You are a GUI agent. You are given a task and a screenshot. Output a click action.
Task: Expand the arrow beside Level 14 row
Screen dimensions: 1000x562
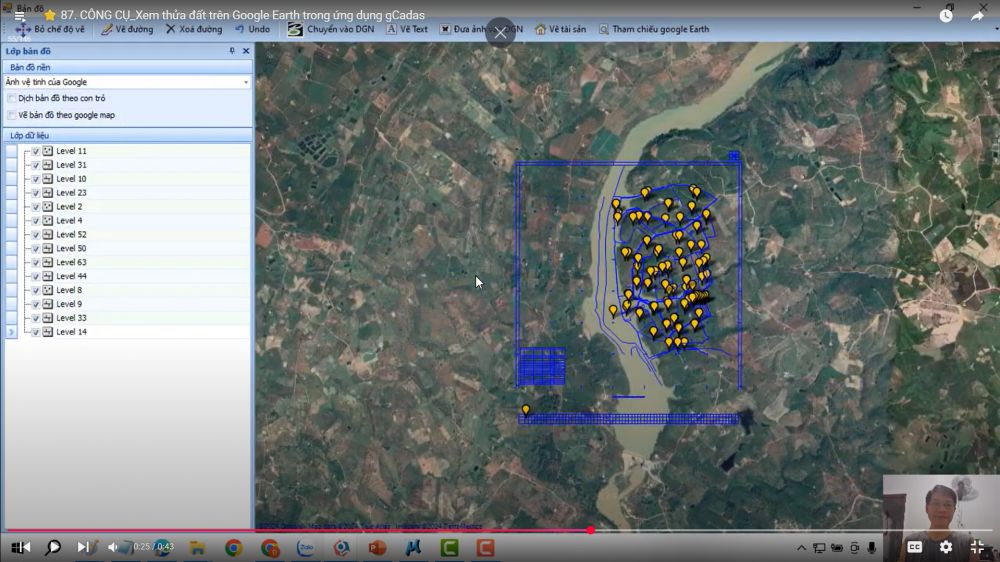[11, 332]
